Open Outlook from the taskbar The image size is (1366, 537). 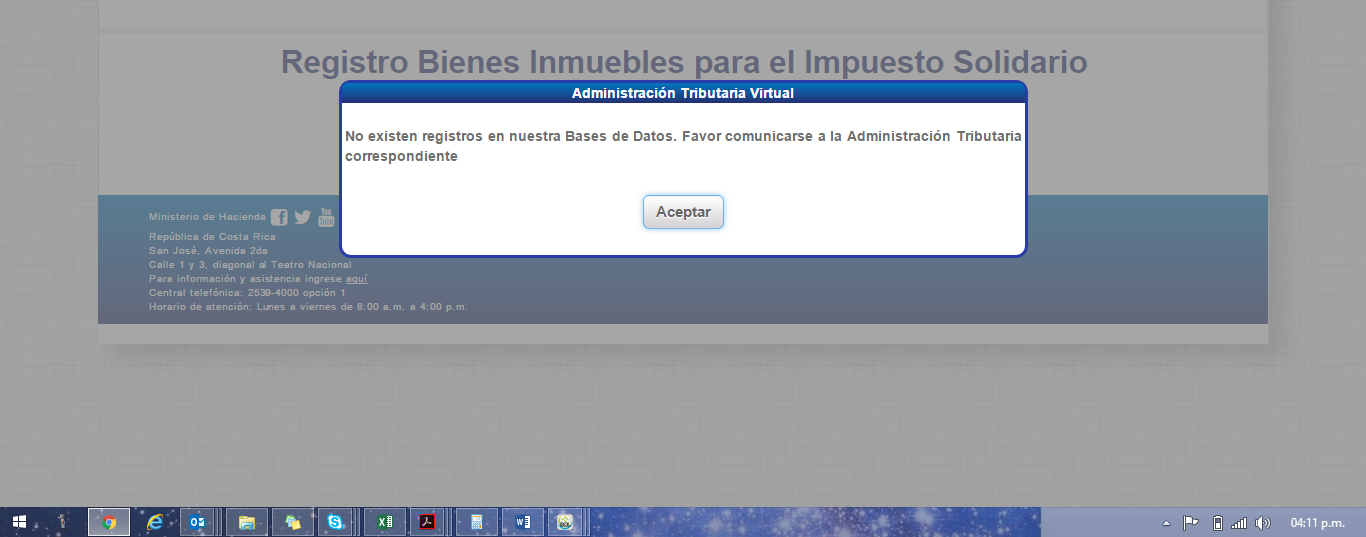[198, 522]
